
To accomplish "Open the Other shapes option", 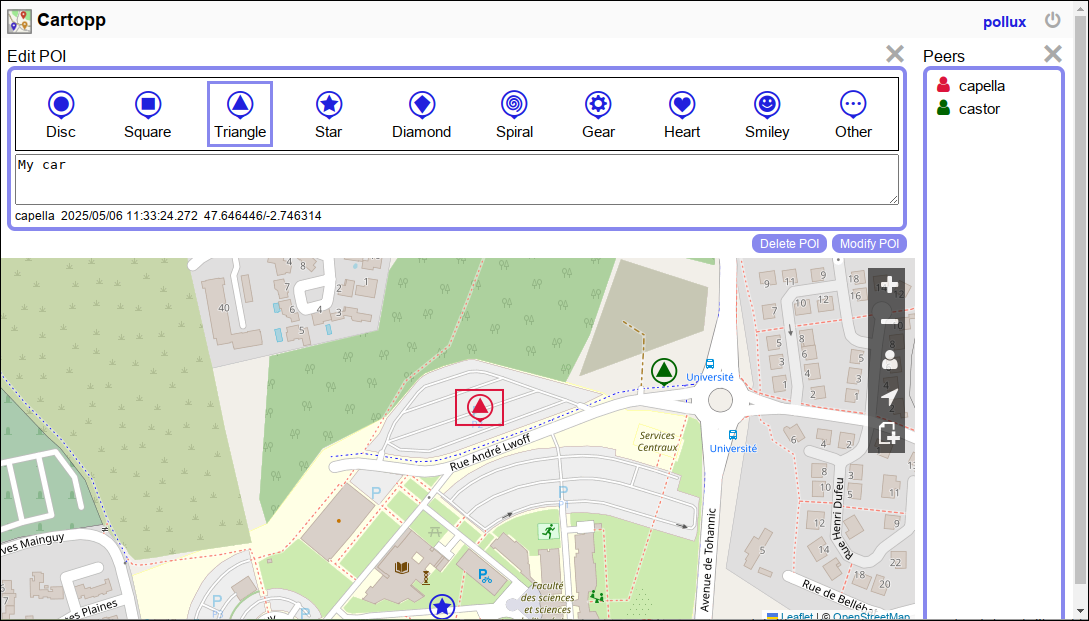I will pos(853,114).
